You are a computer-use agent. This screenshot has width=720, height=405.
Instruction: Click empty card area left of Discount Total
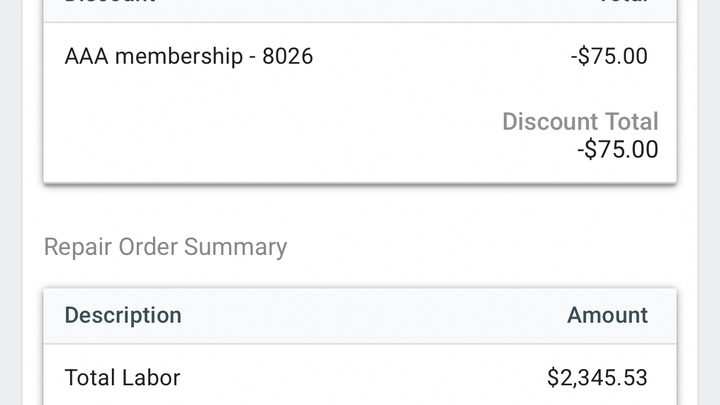(x=266, y=135)
